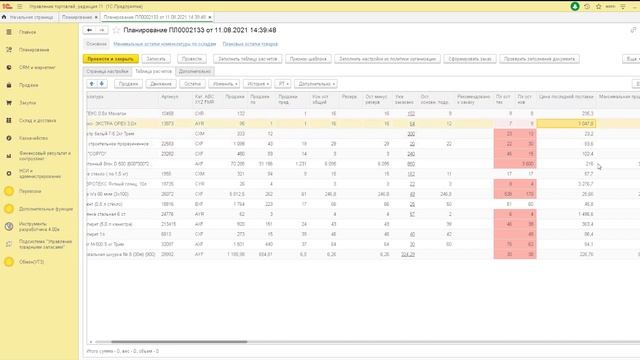Select the Основное navigation item
Viewport: 640px width, 360px height.
[x=96, y=44]
